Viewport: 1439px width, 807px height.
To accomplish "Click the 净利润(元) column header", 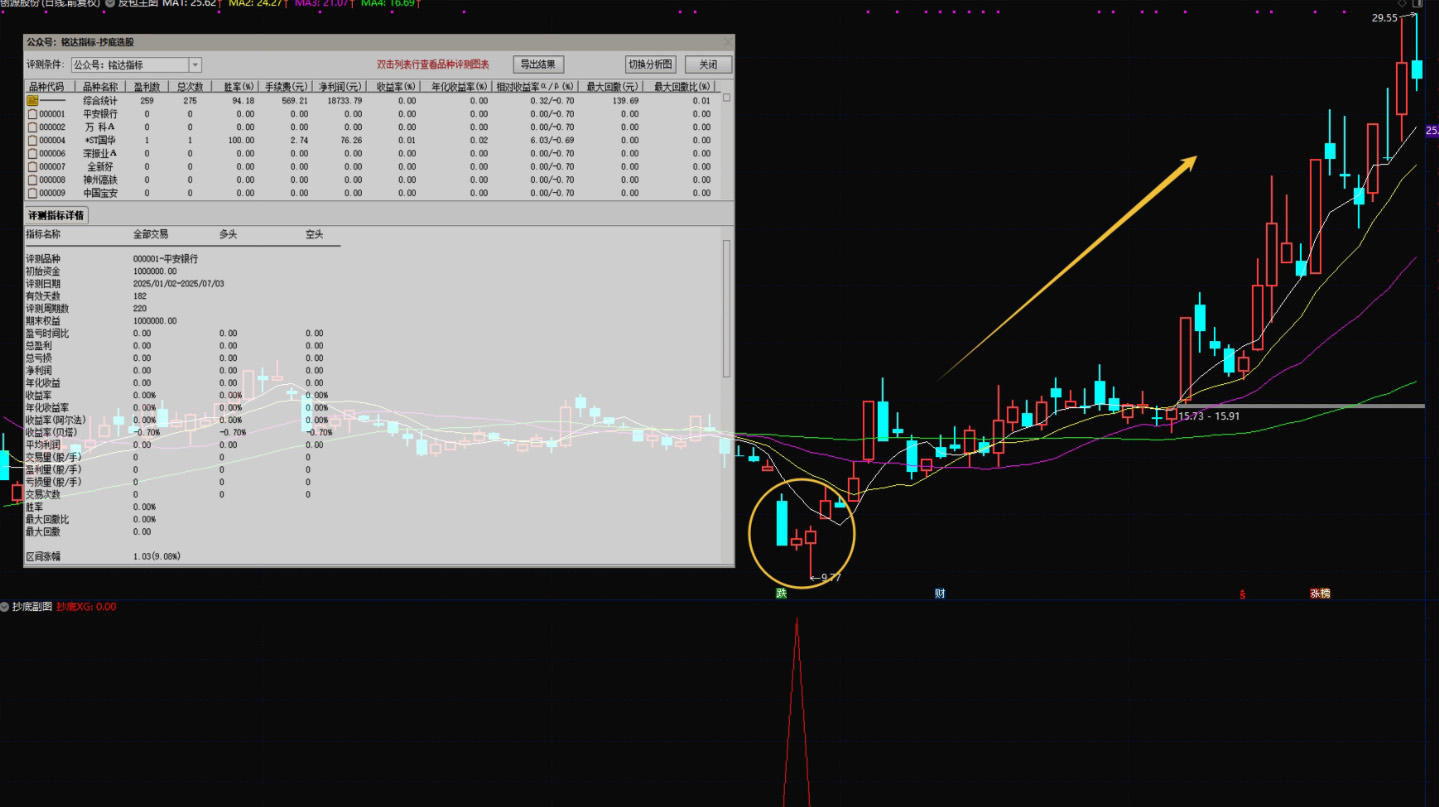I will coord(340,87).
